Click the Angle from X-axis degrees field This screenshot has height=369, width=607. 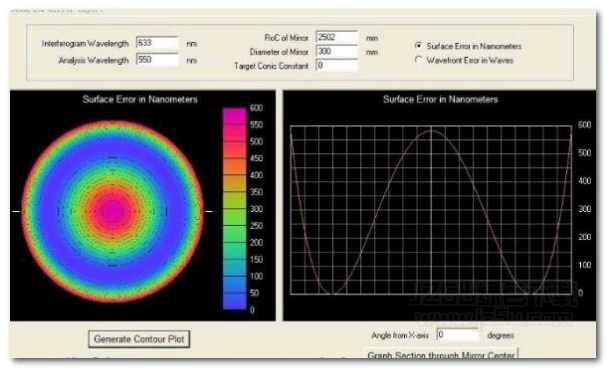[457, 335]
